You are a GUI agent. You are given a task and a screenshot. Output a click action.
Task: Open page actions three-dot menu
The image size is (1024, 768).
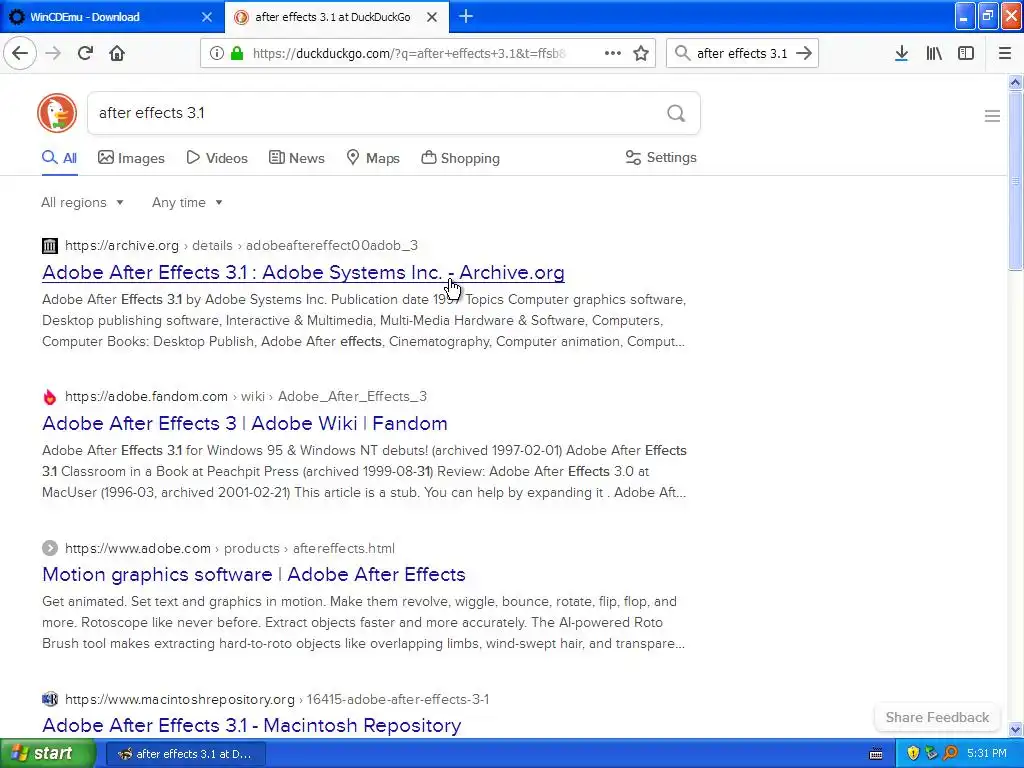[x=613, y=53]
